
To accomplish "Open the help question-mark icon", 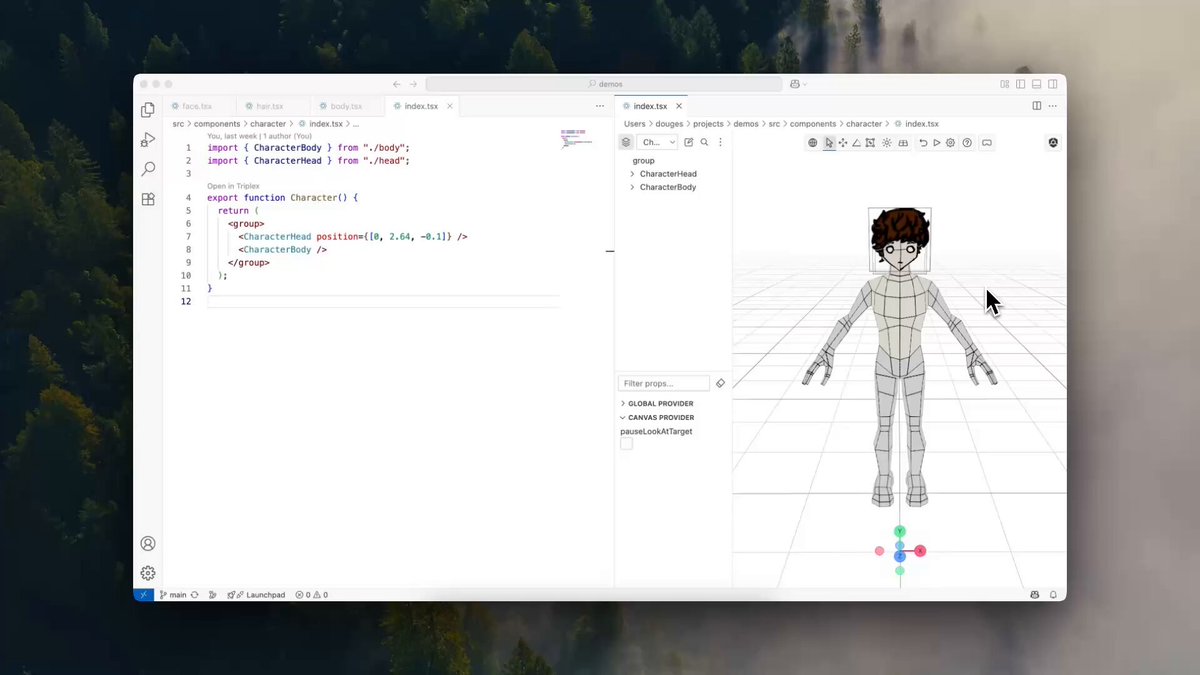I will (967, 143).
